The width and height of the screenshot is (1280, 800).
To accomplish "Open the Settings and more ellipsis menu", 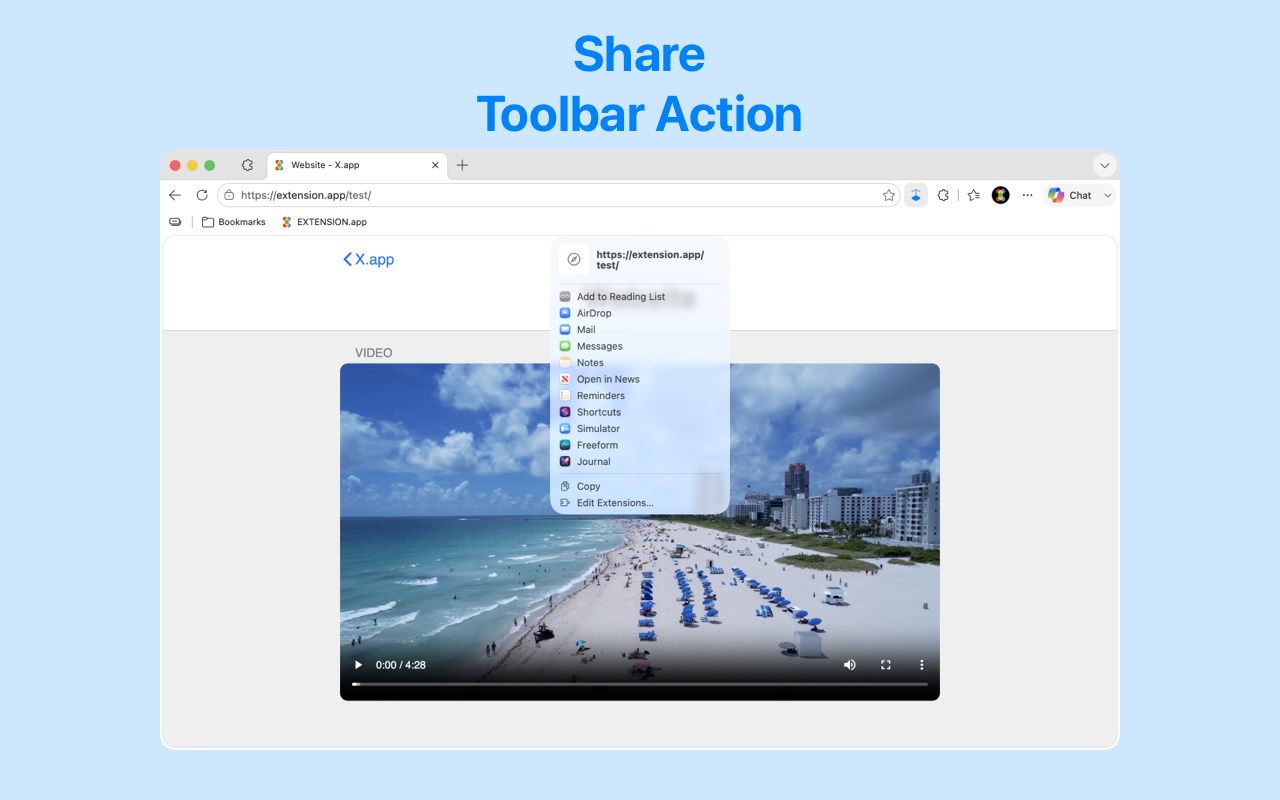I will tap(1027, 195).
